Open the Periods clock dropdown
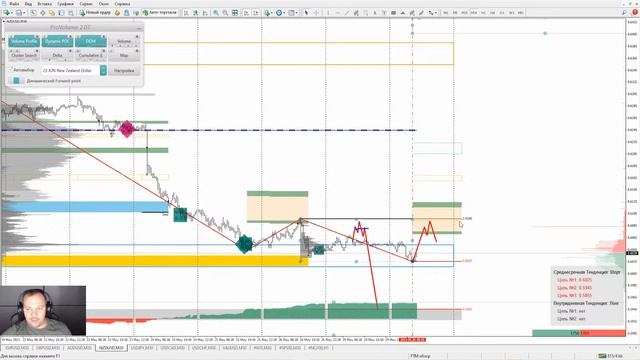640x360 pixels. pyautogui.click(x=280, y=13)
